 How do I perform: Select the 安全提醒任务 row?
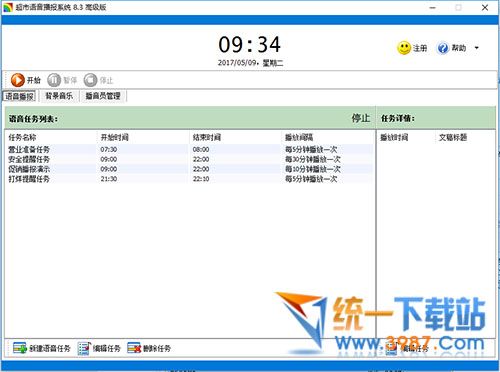[x=189, y=159]
